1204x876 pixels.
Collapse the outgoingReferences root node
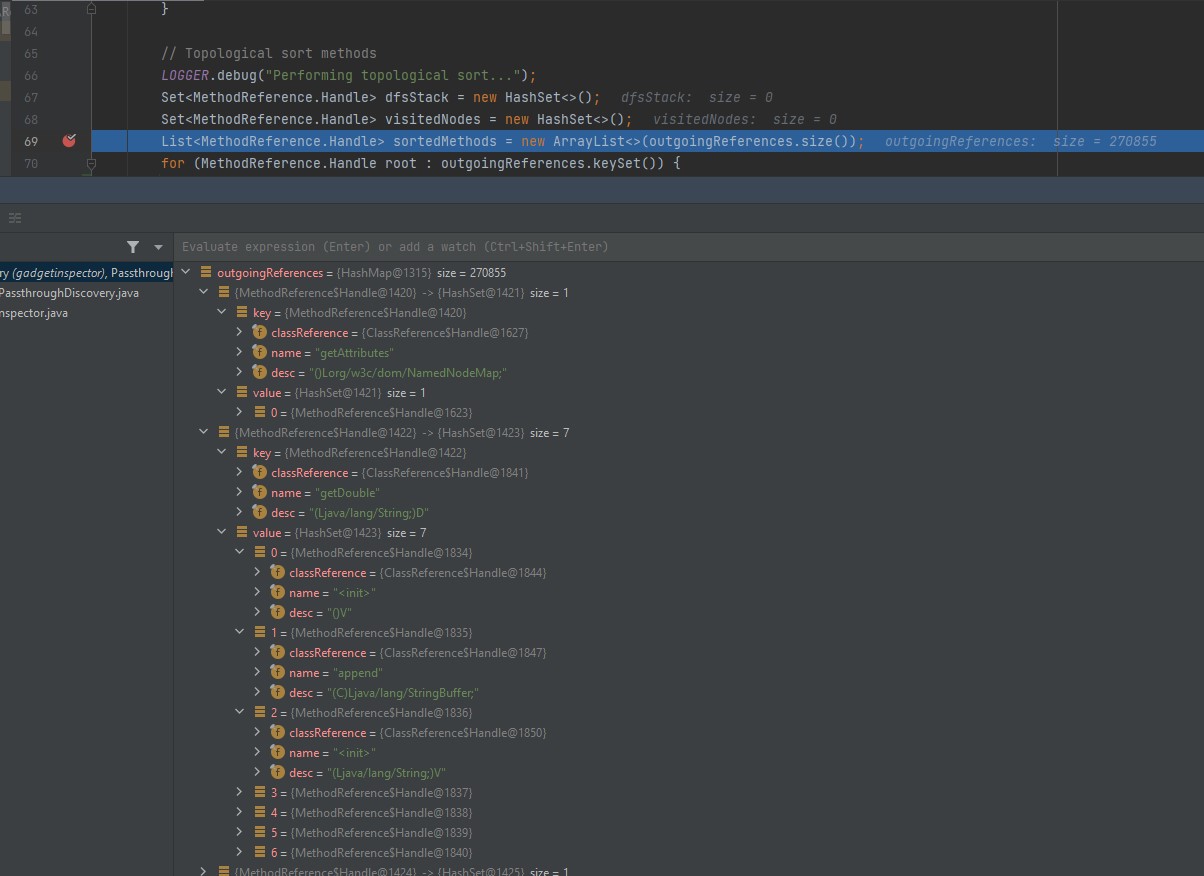point(186,272)
